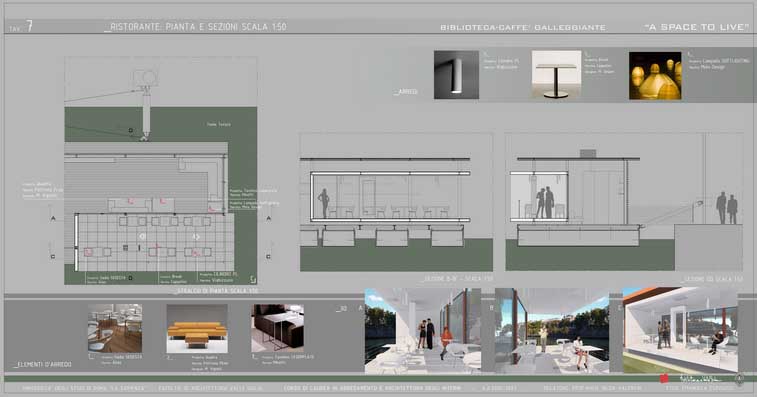Click the Sezione B-B drawing
This screenshot has width=757, height=397.
tap(396, 202)
